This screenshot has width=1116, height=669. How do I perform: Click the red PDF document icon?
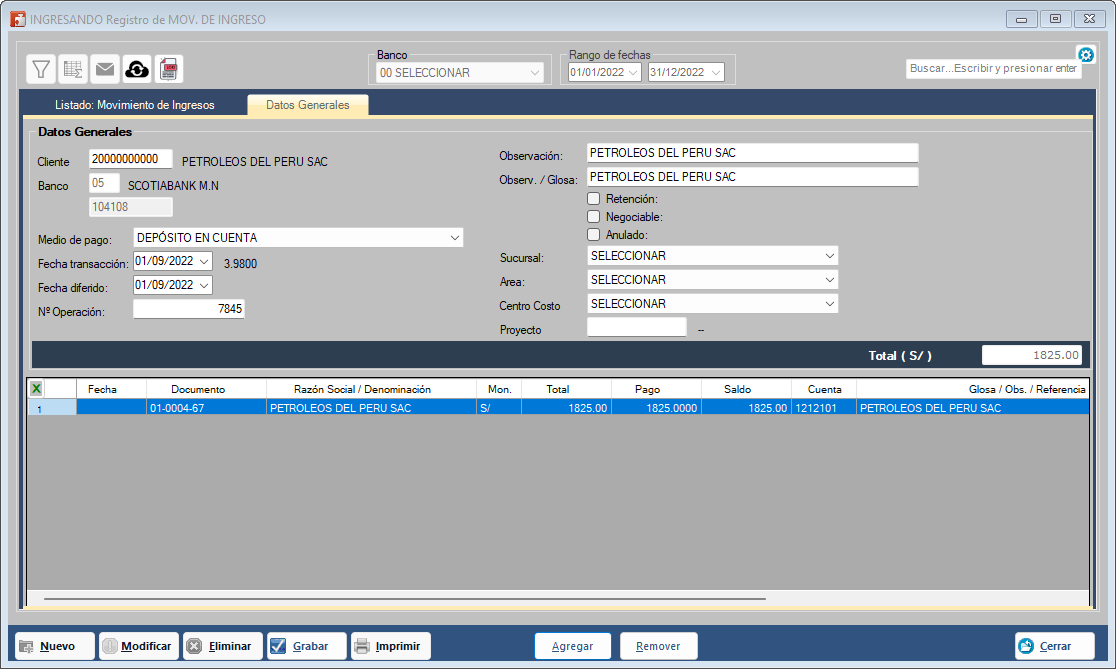point(169,69)
